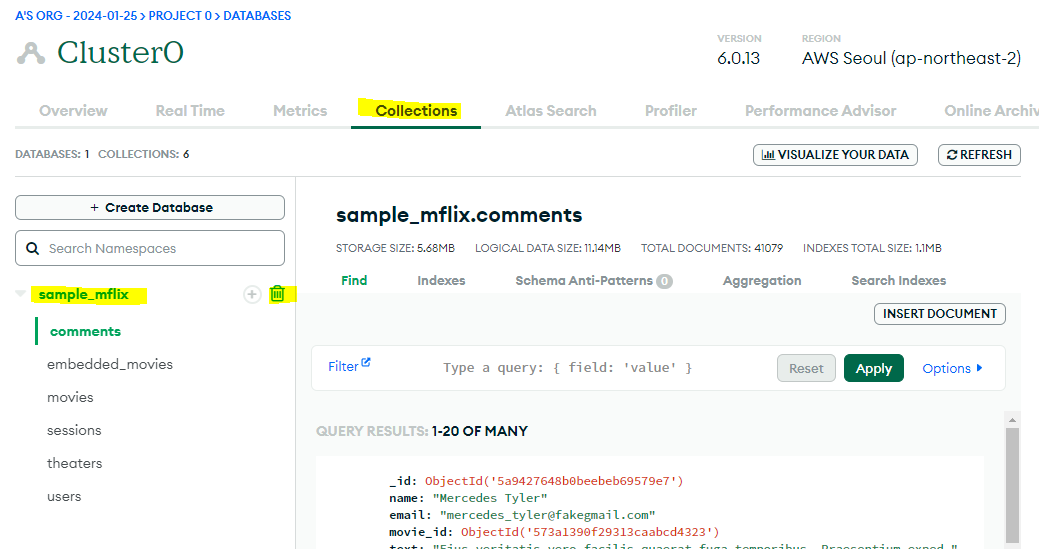This screenshot has width=1039, height=549.
Task: Click Visualize Your Data button
Action: point(835,155)
